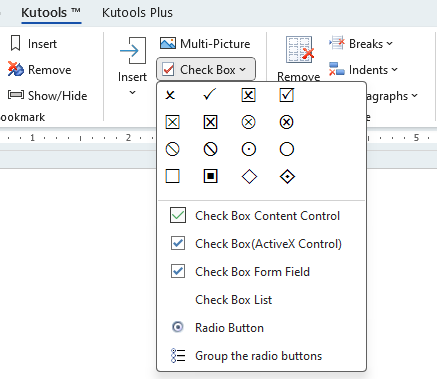Select Check Box List menu entry
This screenshot has width=437, height=379.
(261, 300)
